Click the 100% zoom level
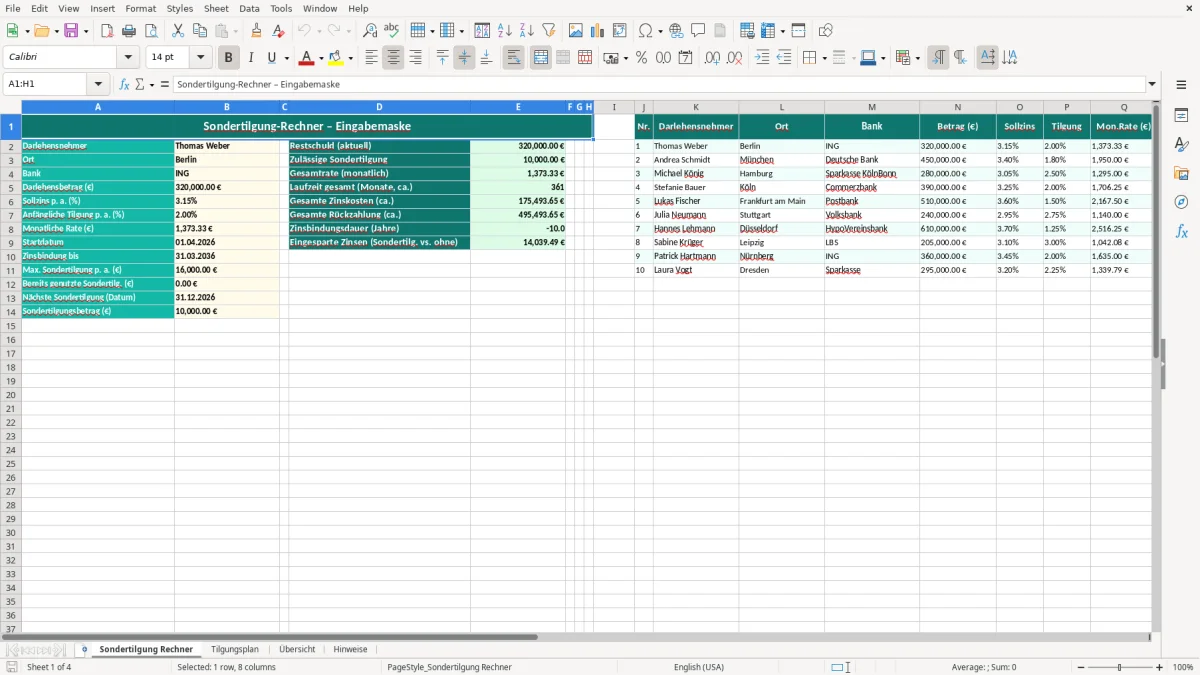Screen dimensions: 1200x675 pyautogui.click(x=1182, y=667)
